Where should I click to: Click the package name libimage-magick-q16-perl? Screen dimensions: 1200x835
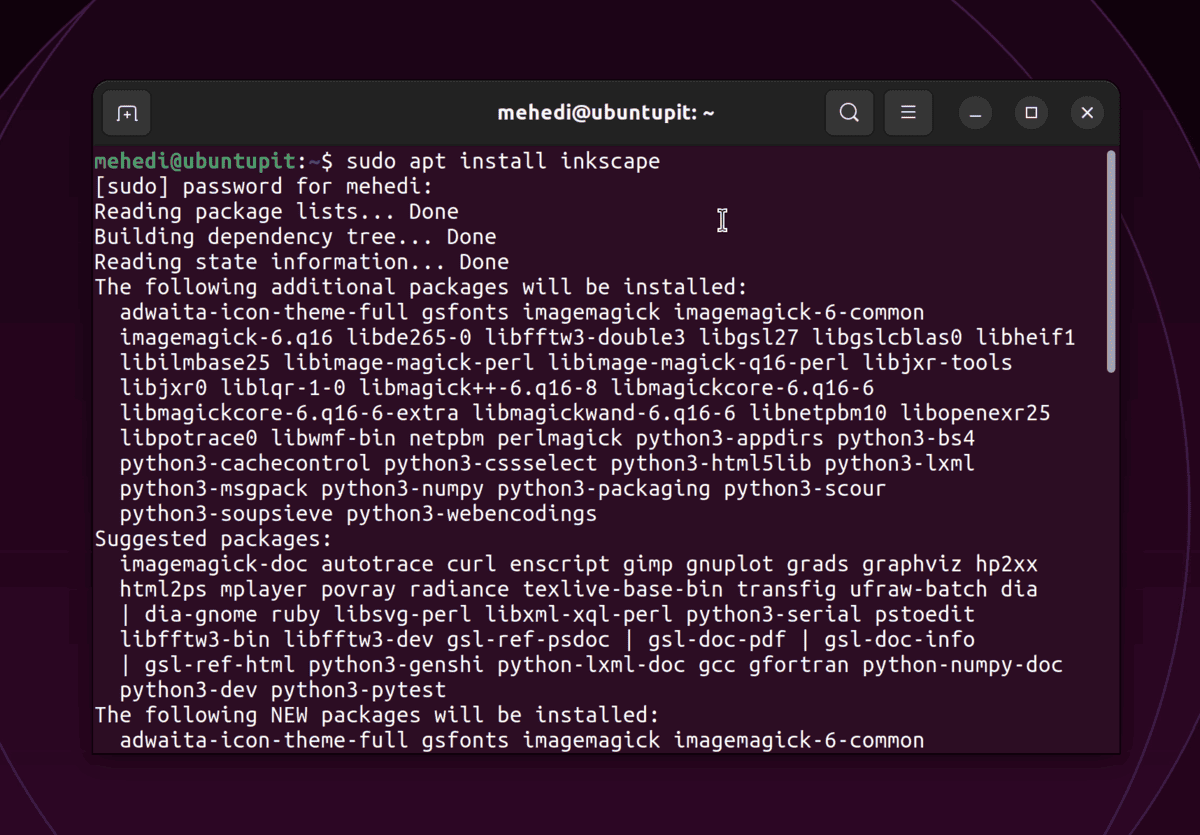698,362
